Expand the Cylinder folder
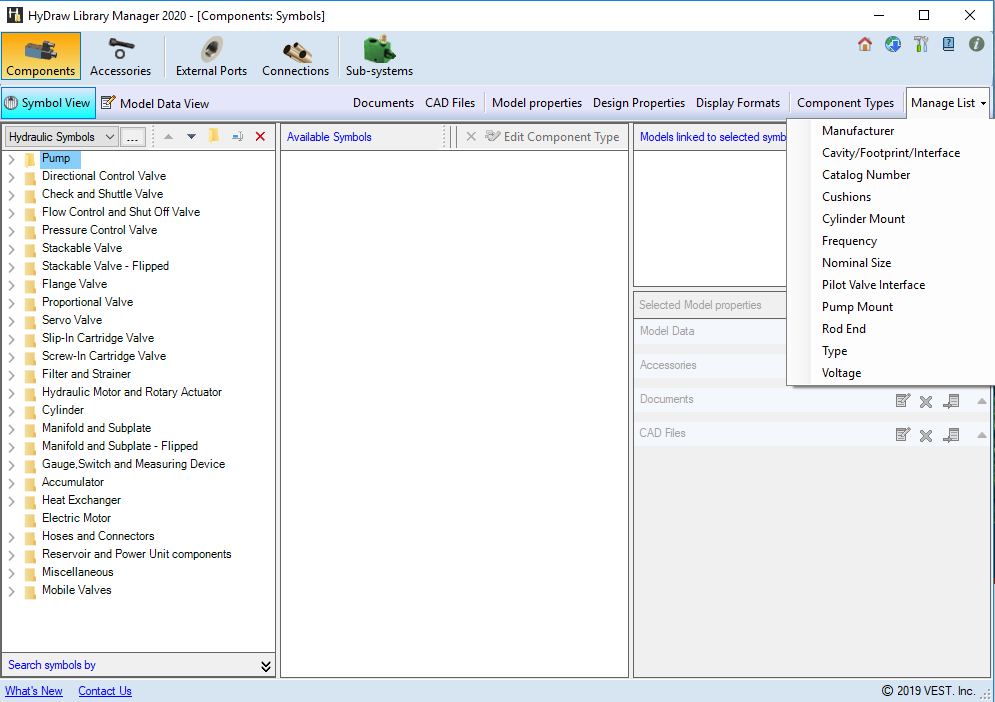Image resolution: width=995 pixels, height=702 pixels. tap(11, 411)
